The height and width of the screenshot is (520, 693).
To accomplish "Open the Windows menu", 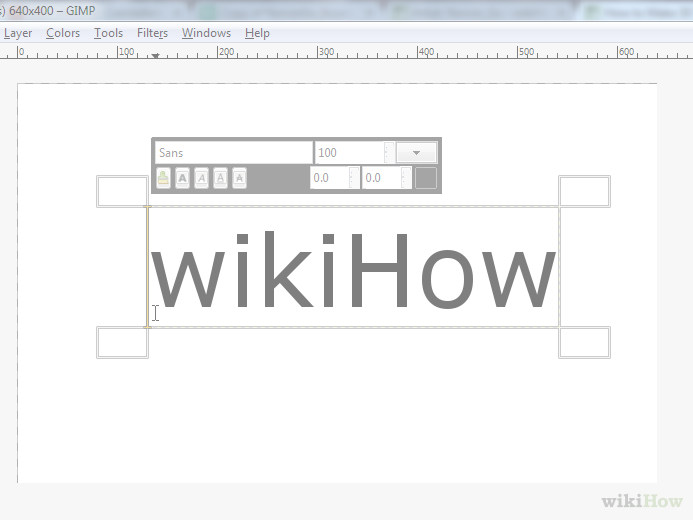I will pos(206,33).
